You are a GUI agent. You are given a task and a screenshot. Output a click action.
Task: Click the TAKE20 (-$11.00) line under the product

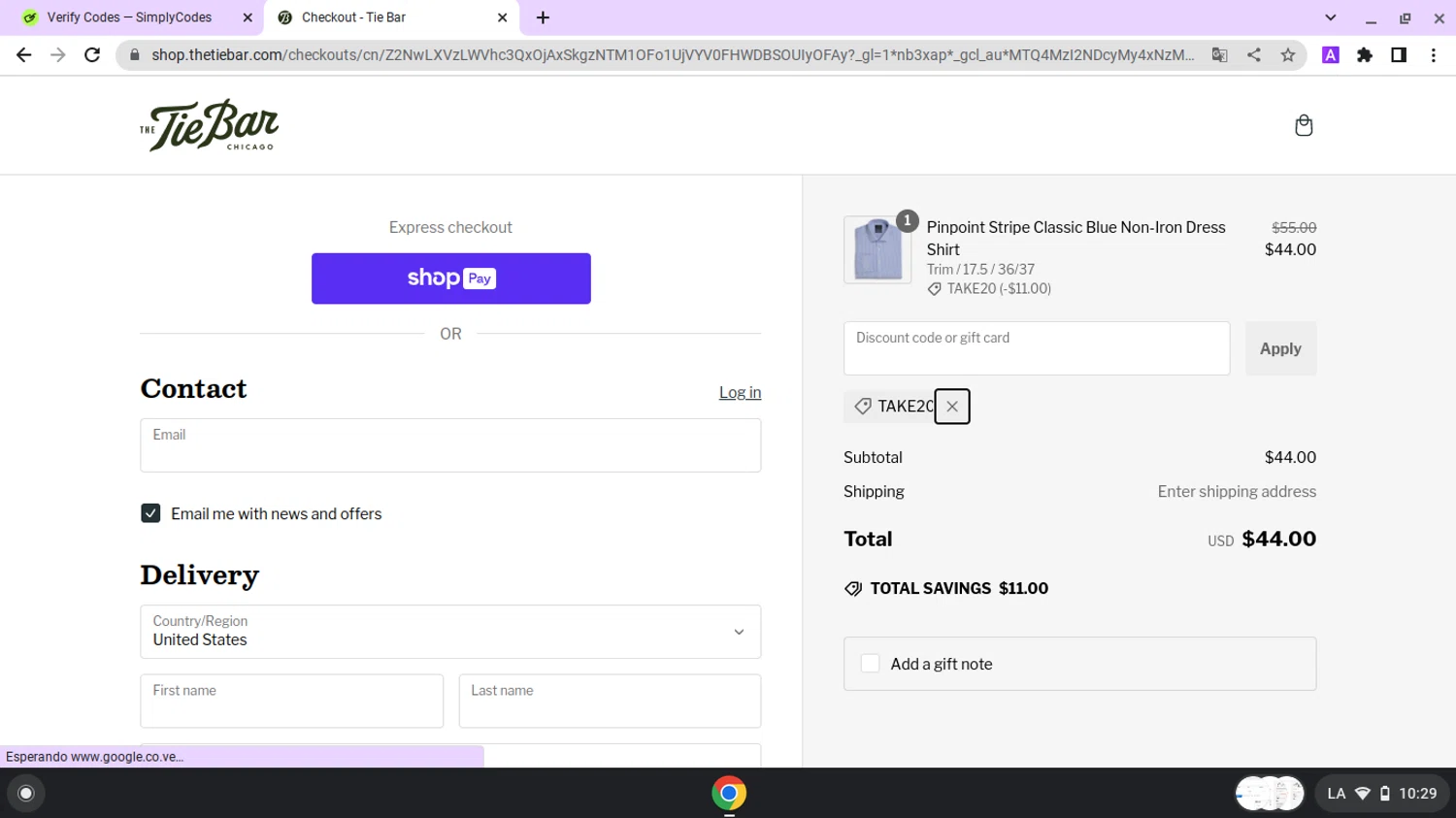click(989, 288)
